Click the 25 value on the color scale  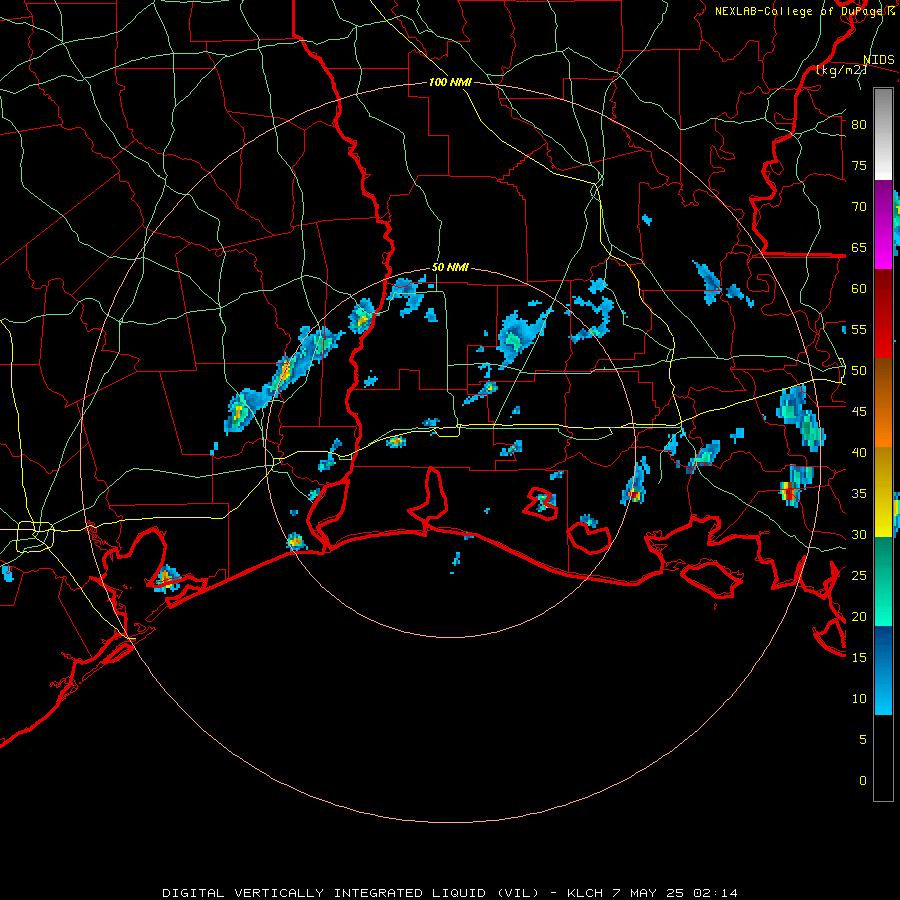pos(859,576)
